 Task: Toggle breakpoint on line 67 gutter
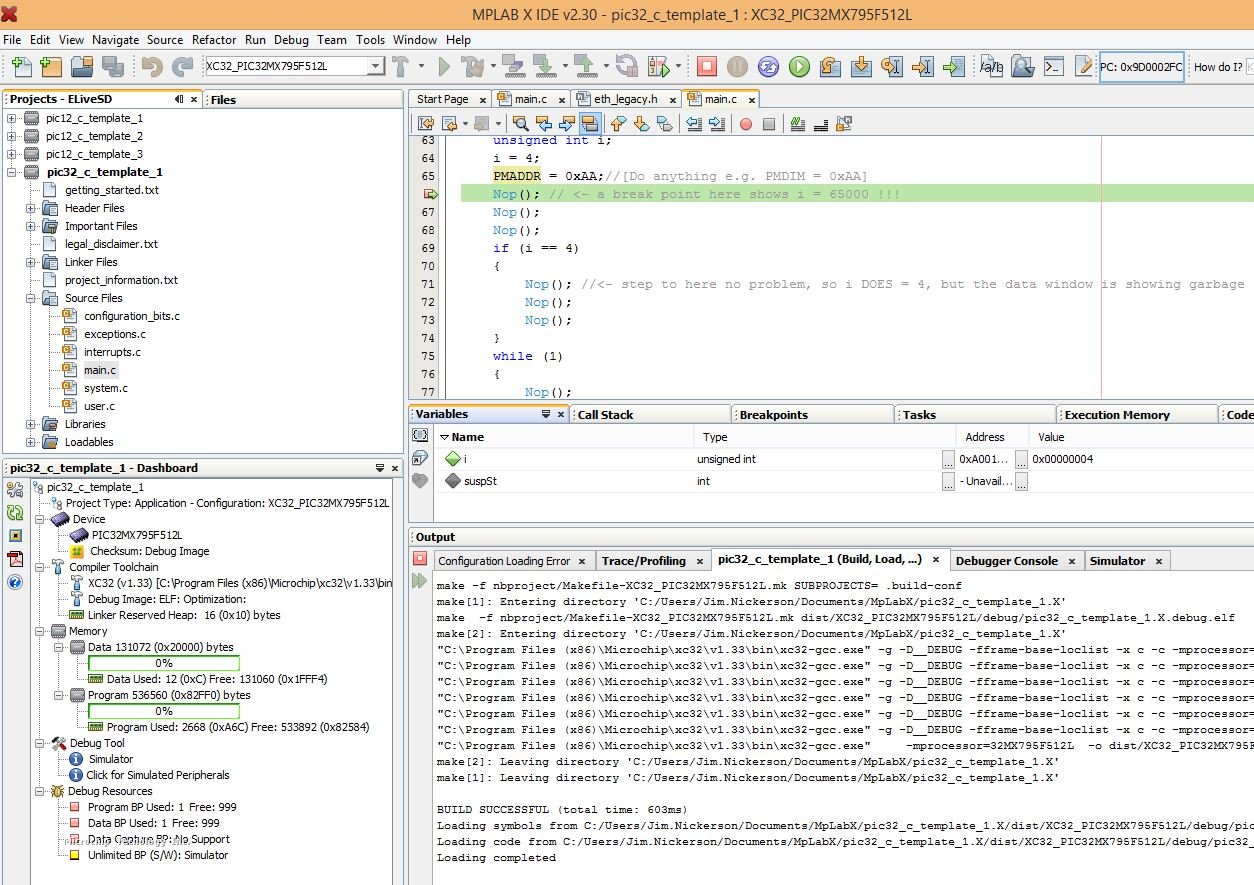coord(429,212)
